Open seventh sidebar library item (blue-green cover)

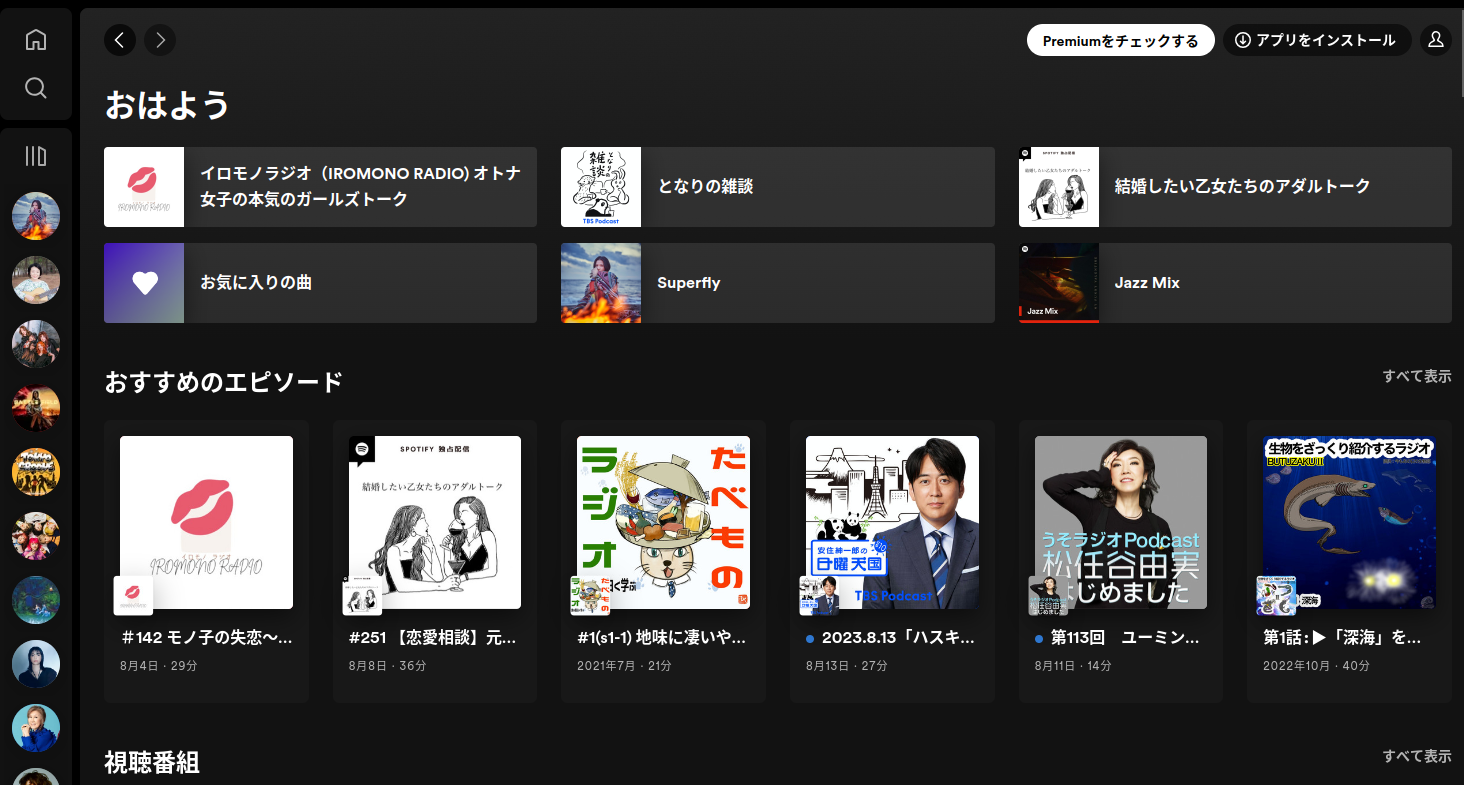click(36, 600)
